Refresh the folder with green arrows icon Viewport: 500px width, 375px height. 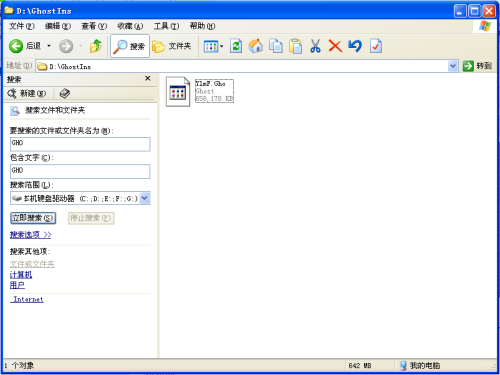coord(236,46)
